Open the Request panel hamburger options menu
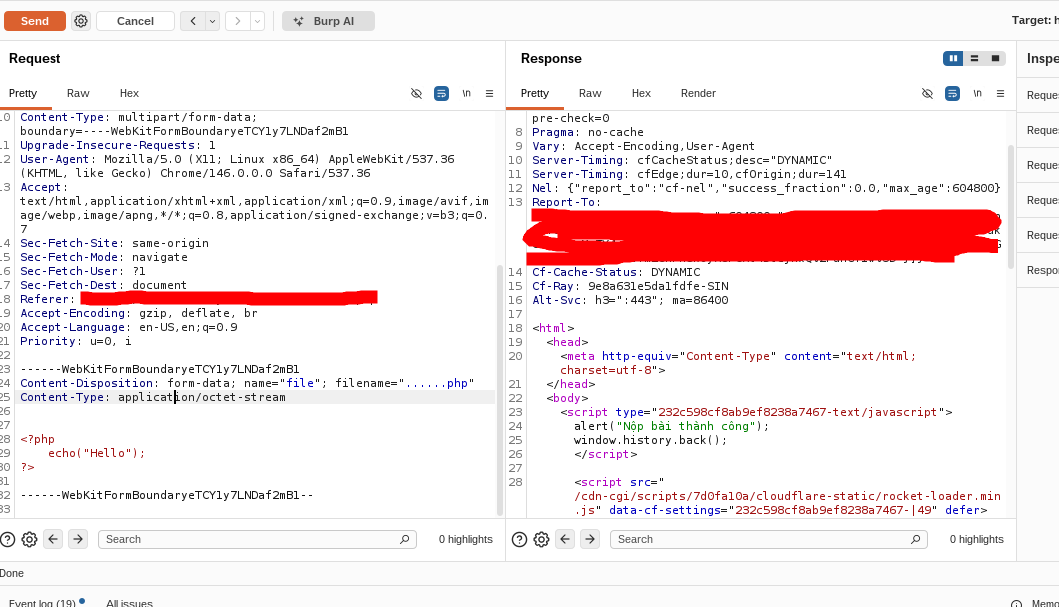1059x607 pixels. point(489,93)
